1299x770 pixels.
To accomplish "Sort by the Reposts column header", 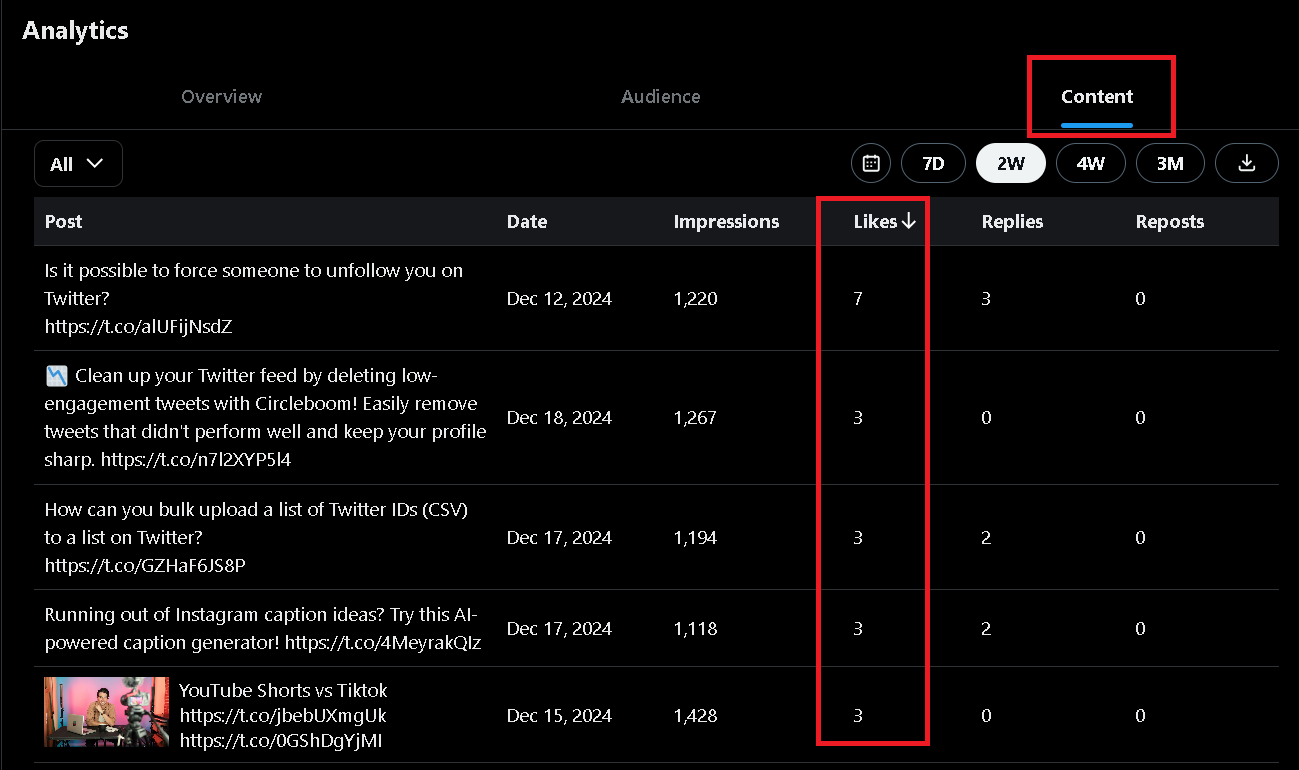I will point(1170,222).
